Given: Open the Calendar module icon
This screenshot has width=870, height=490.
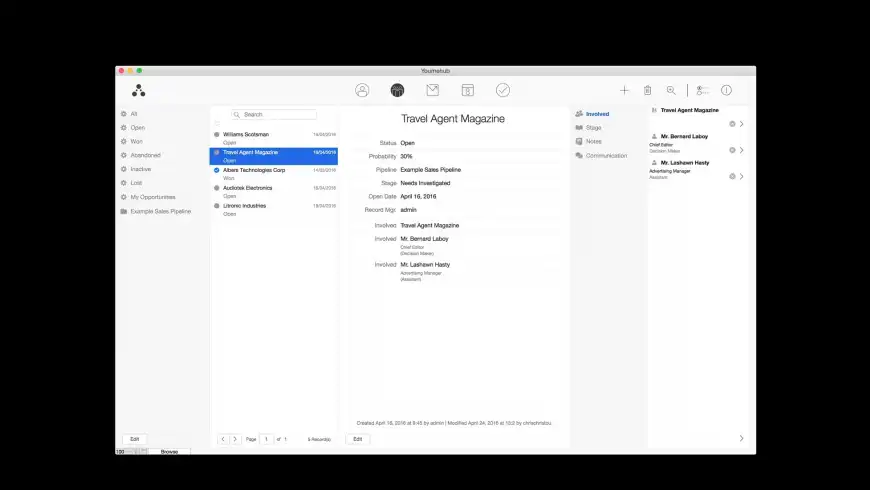Looking at the screenshot, I should coord(468,90).
